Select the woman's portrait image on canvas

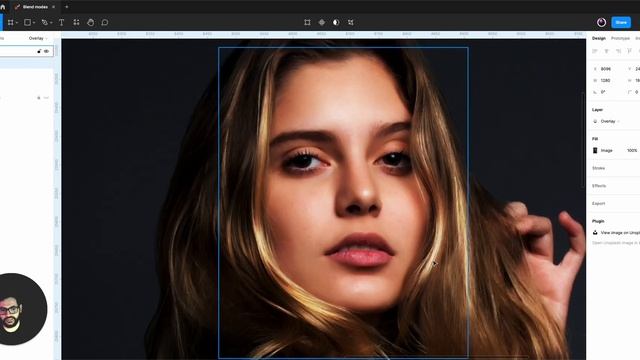coord(343,202)
